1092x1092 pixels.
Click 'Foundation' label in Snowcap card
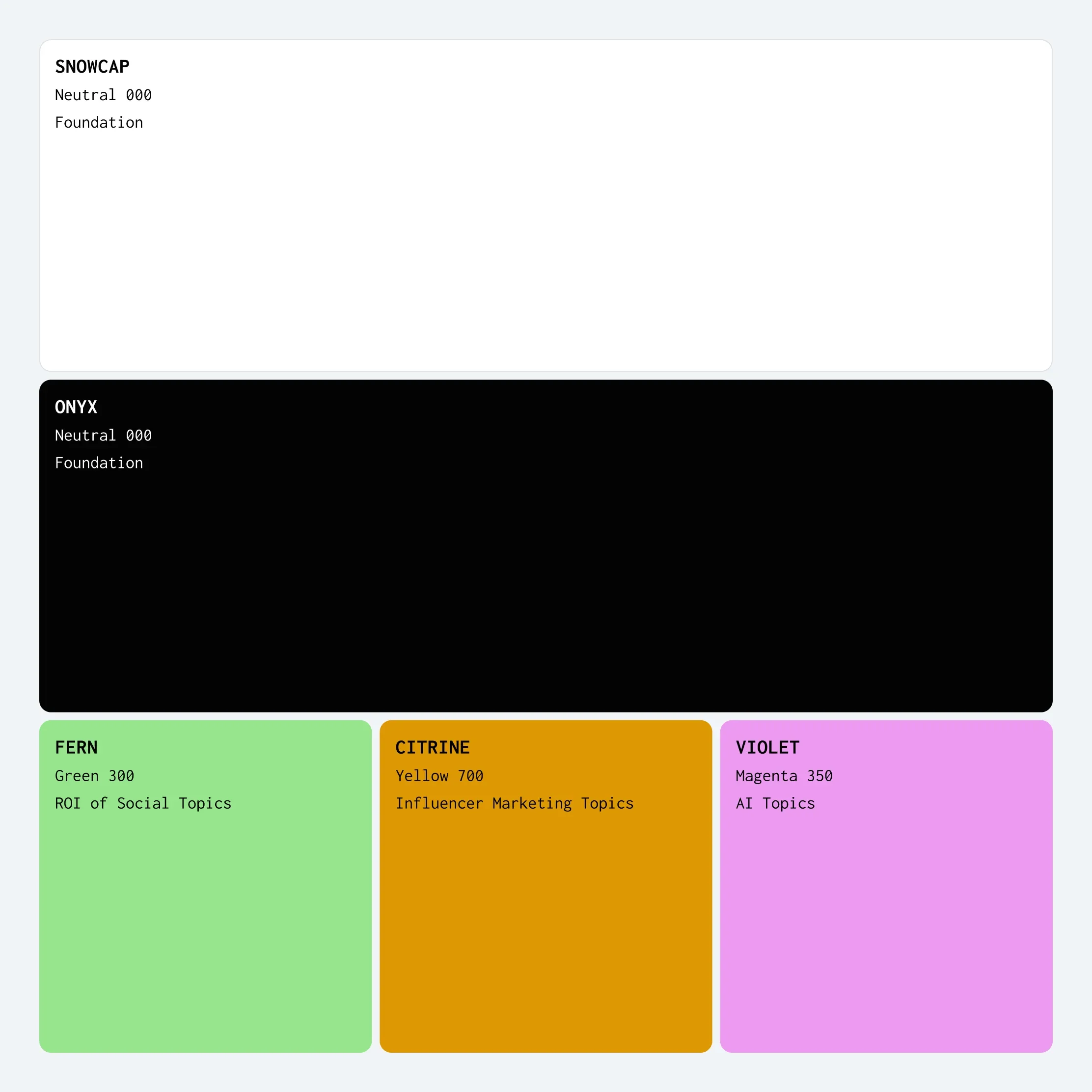pyautogui.click(x=99, y=123)
